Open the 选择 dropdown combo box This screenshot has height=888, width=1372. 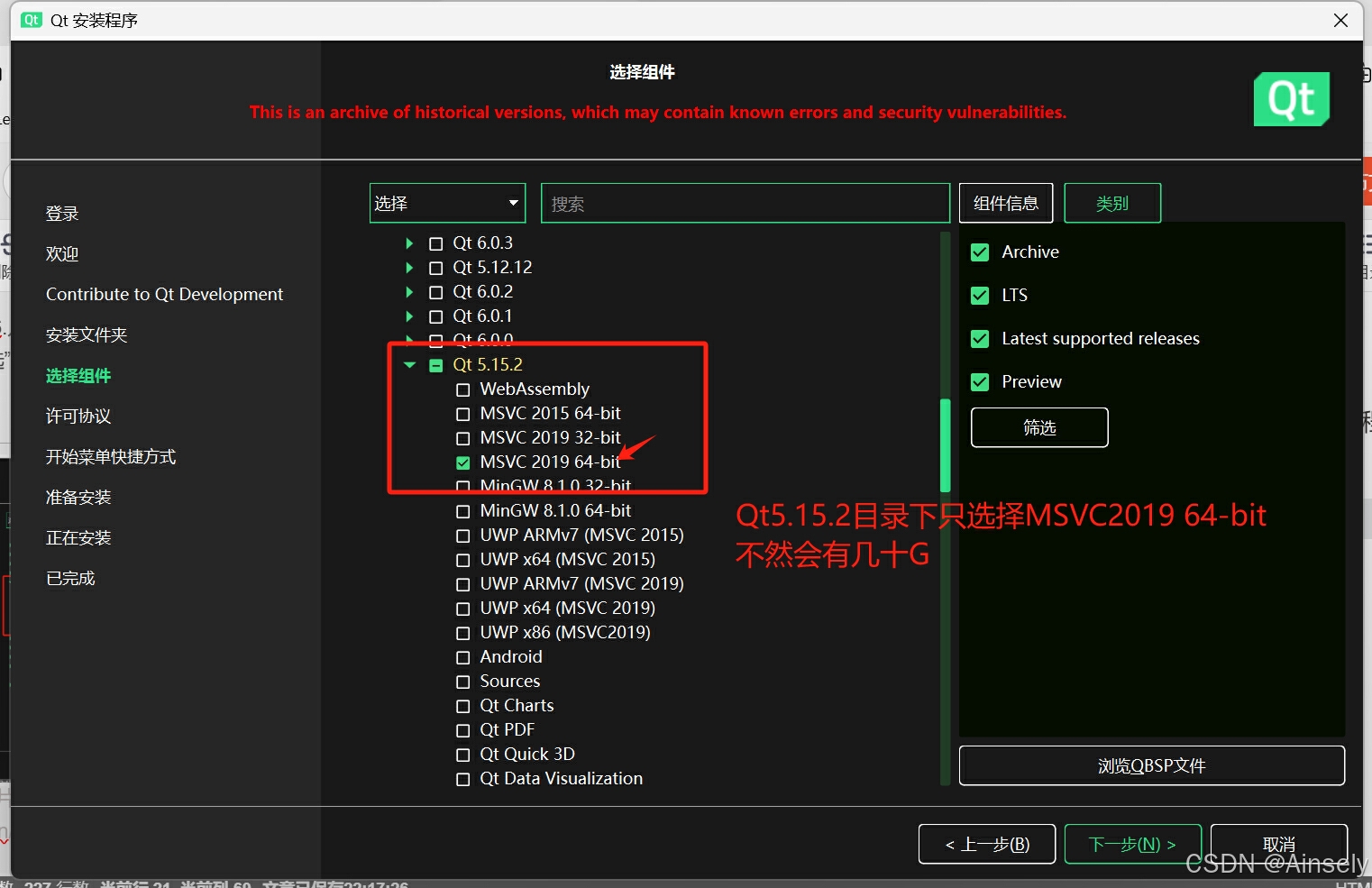[447, 203]
